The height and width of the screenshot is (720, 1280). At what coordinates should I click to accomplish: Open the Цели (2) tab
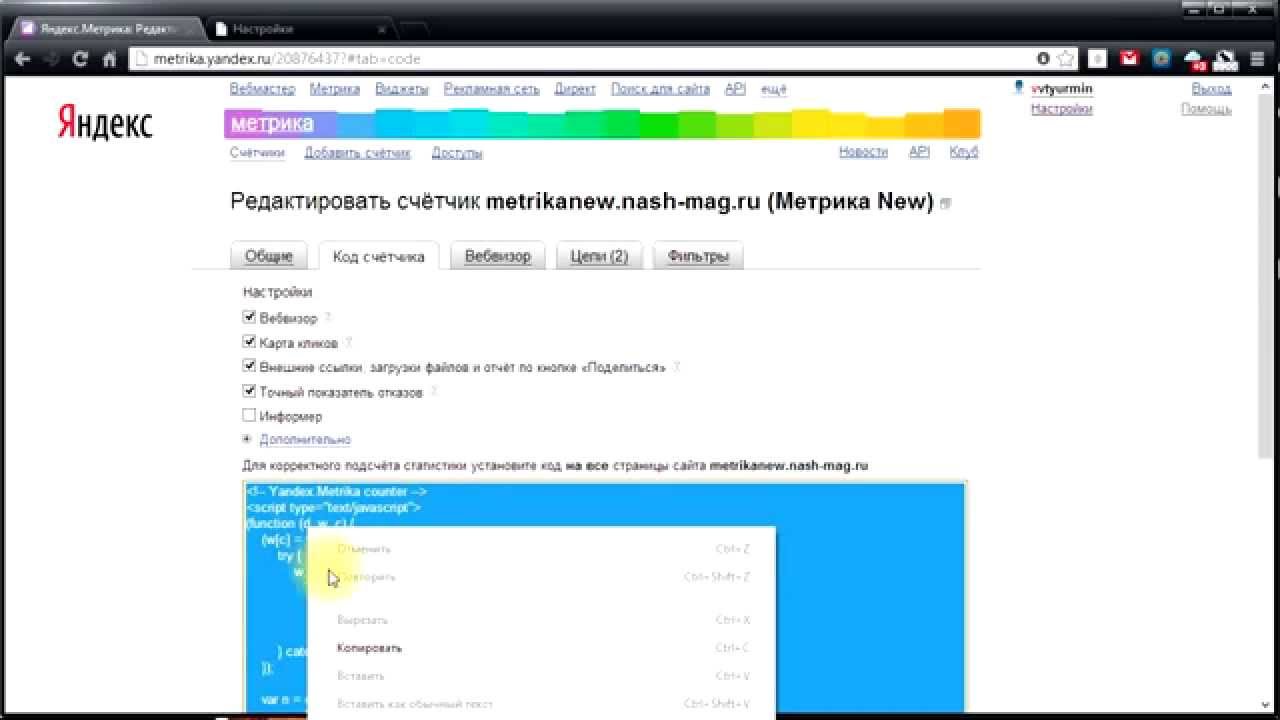(599, 256)
